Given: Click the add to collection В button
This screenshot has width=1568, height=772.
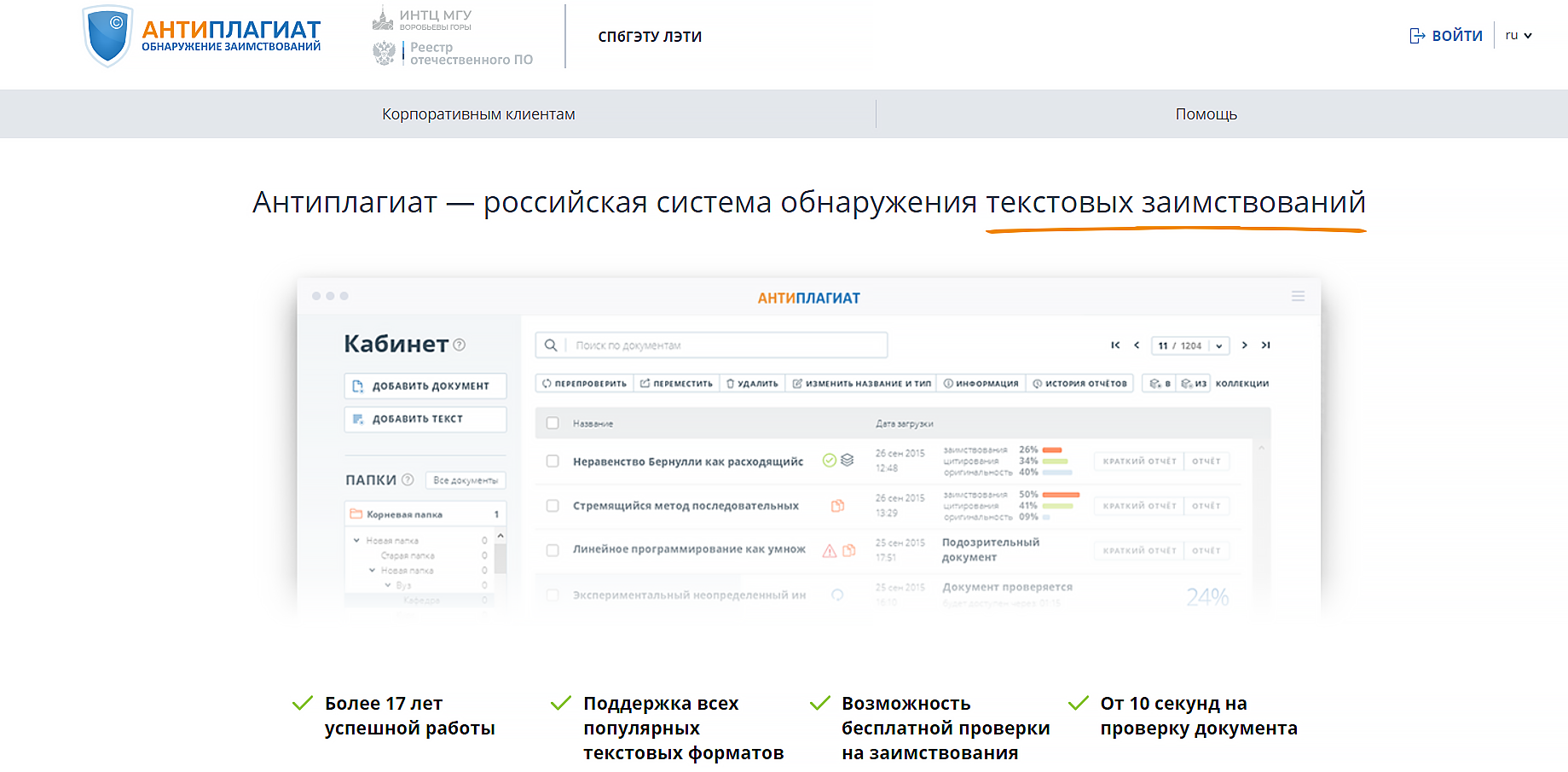Looking at the screenshot, I should 1160,384.
